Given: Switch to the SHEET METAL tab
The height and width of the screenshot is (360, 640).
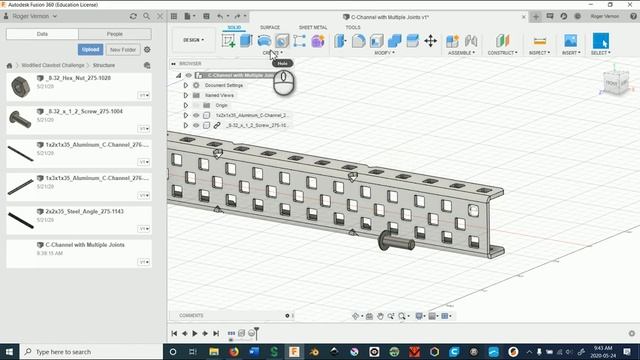Looking at the screenshot, I should click(313, 27).
